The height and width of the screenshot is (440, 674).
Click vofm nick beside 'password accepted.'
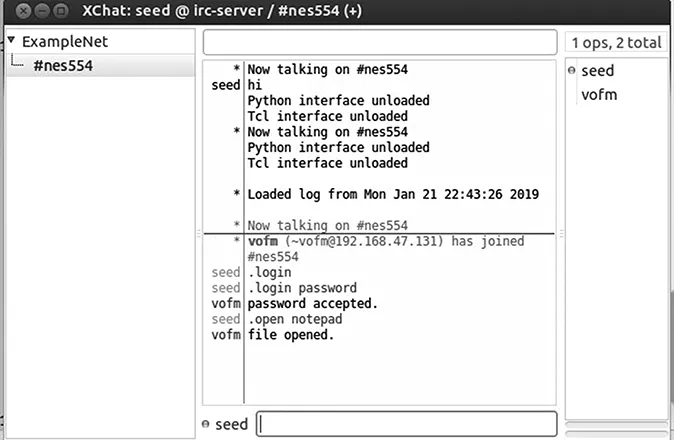pyautogui.click(x=226, y=303)
